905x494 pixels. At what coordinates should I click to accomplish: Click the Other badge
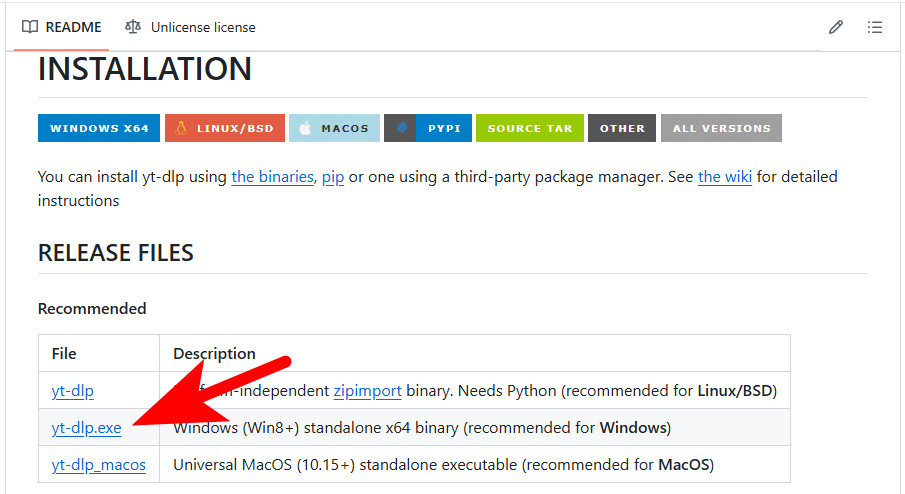tap(622, 128)
